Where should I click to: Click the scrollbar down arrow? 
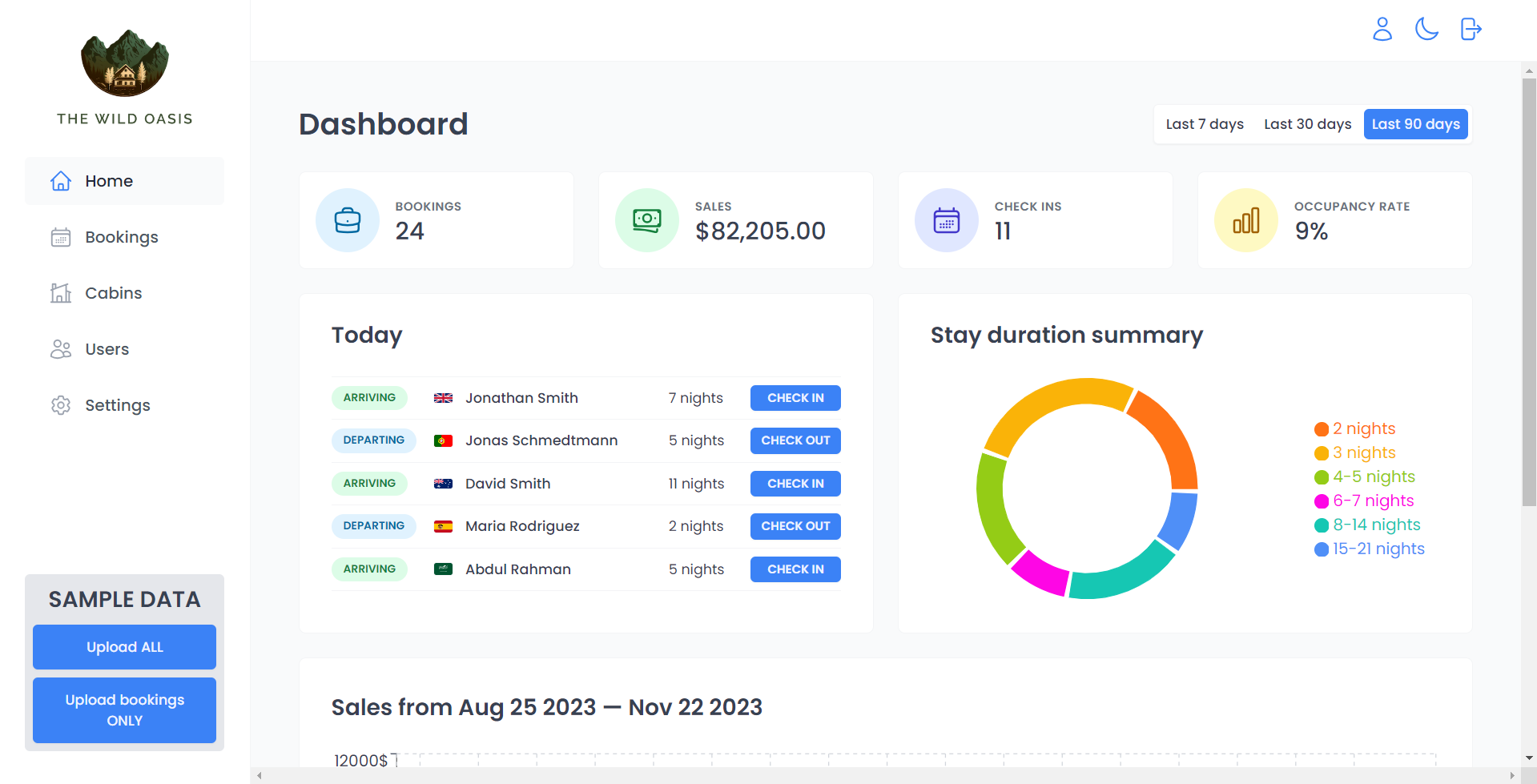[1529, 758]
